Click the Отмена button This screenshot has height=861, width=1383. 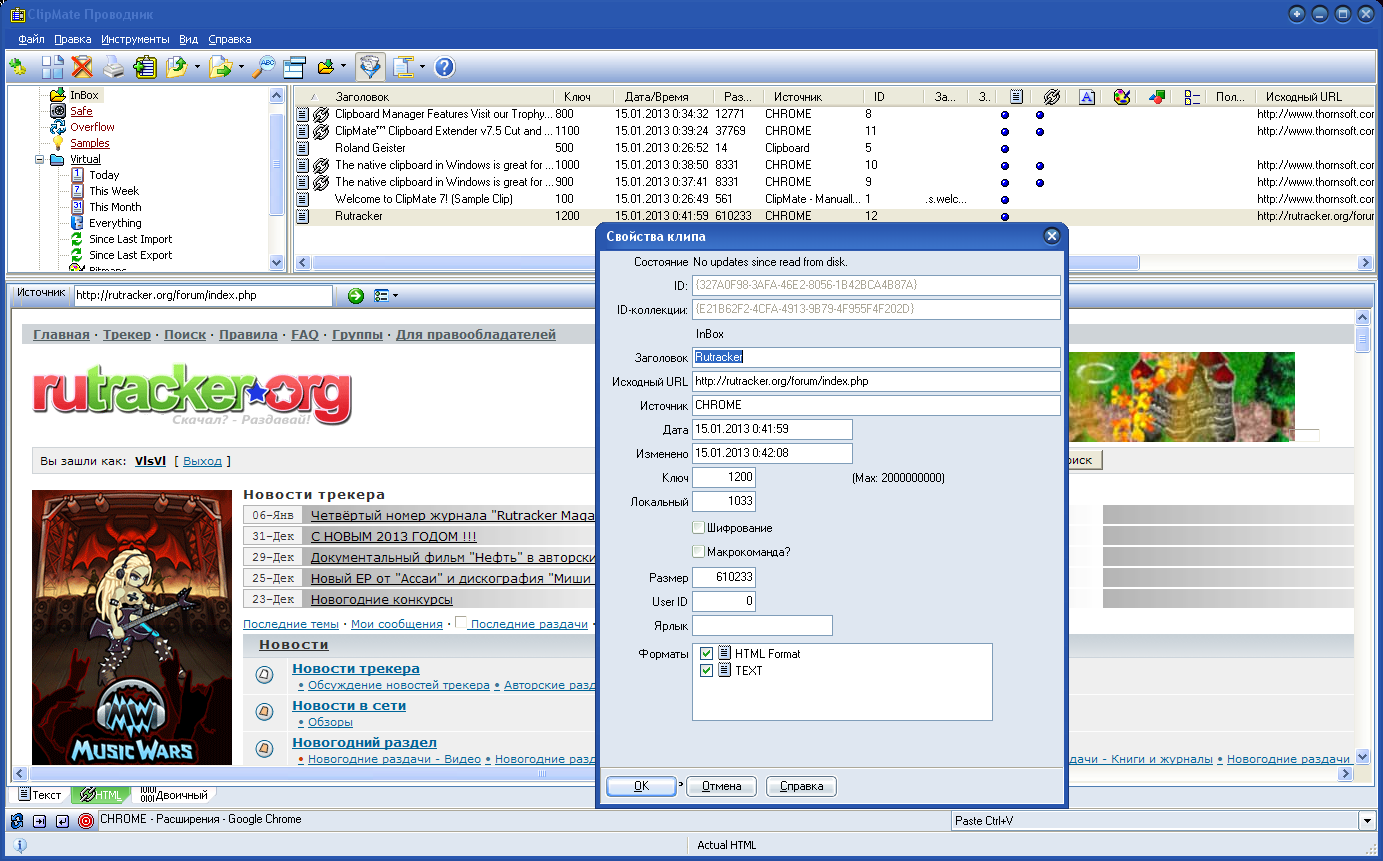click(721, 786)
